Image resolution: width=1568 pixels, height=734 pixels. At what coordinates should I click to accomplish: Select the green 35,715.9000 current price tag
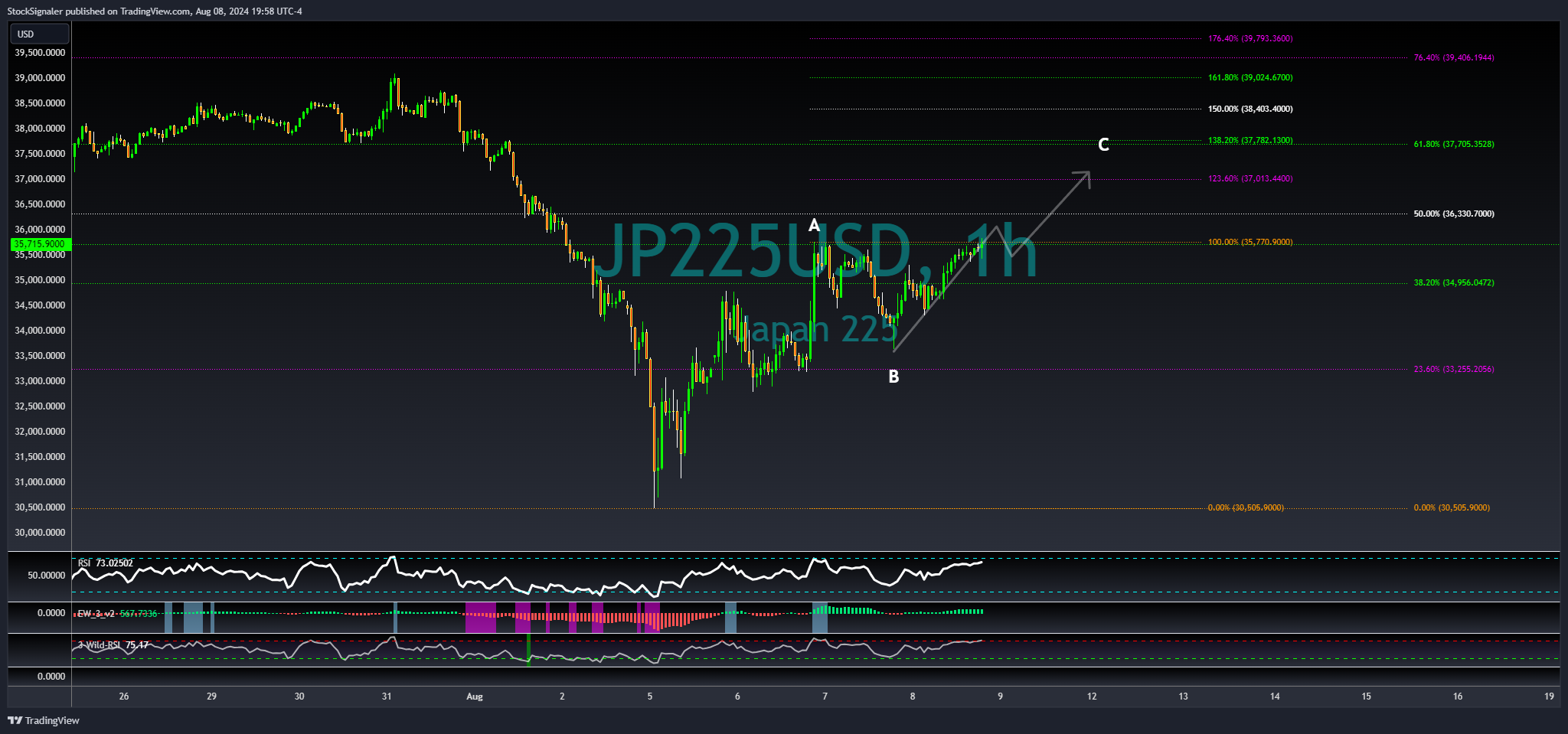[40, 244]
